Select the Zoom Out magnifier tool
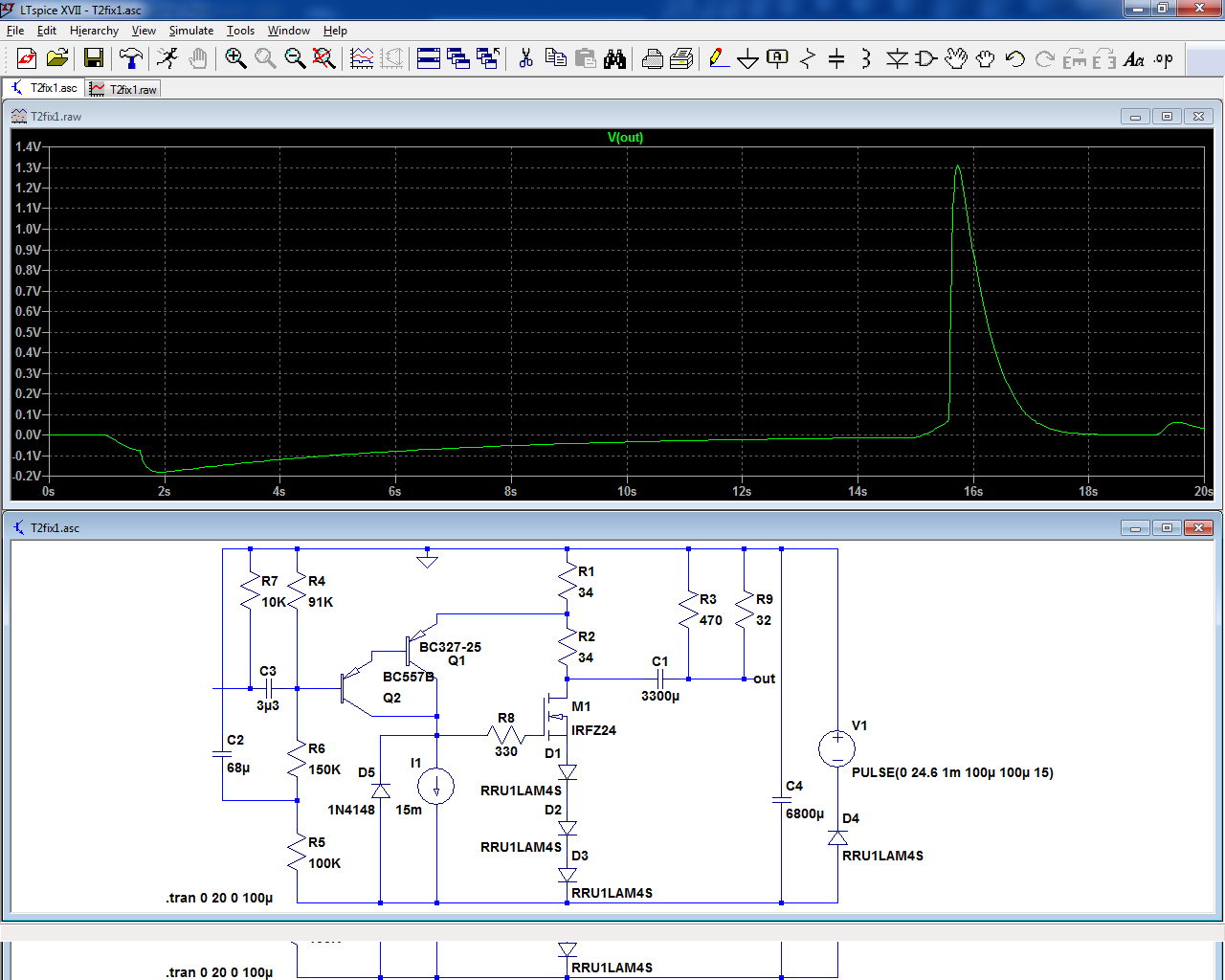The height and width of the screenshot is (980, 1225). (x=295, y=58)
